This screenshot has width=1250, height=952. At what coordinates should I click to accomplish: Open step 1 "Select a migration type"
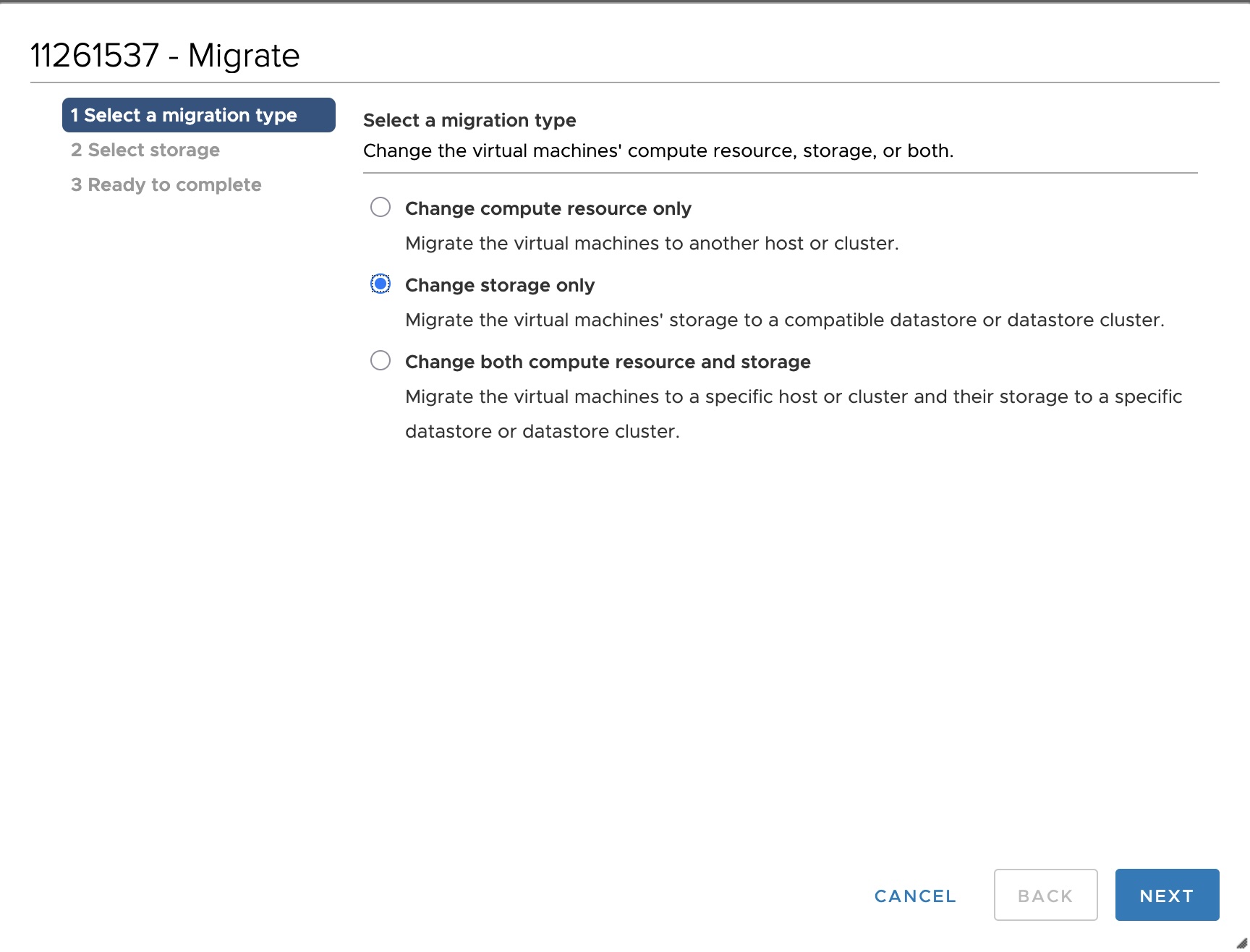coord(184,114)
